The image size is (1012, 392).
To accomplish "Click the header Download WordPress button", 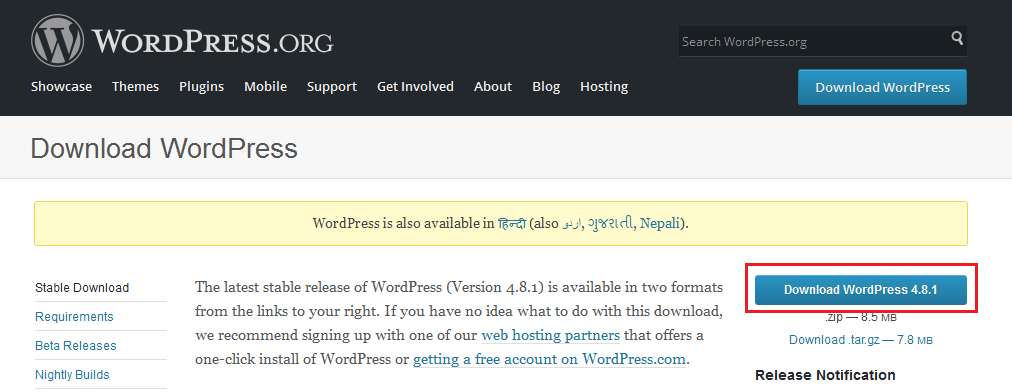I will [882, 87].
